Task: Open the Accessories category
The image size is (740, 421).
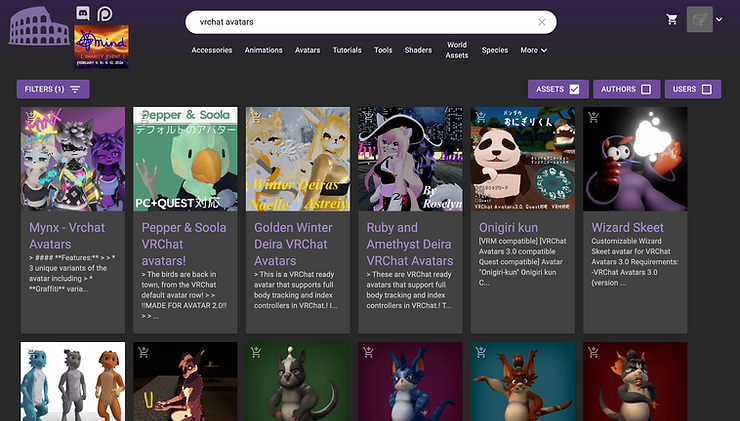Action: click(211, 50)
